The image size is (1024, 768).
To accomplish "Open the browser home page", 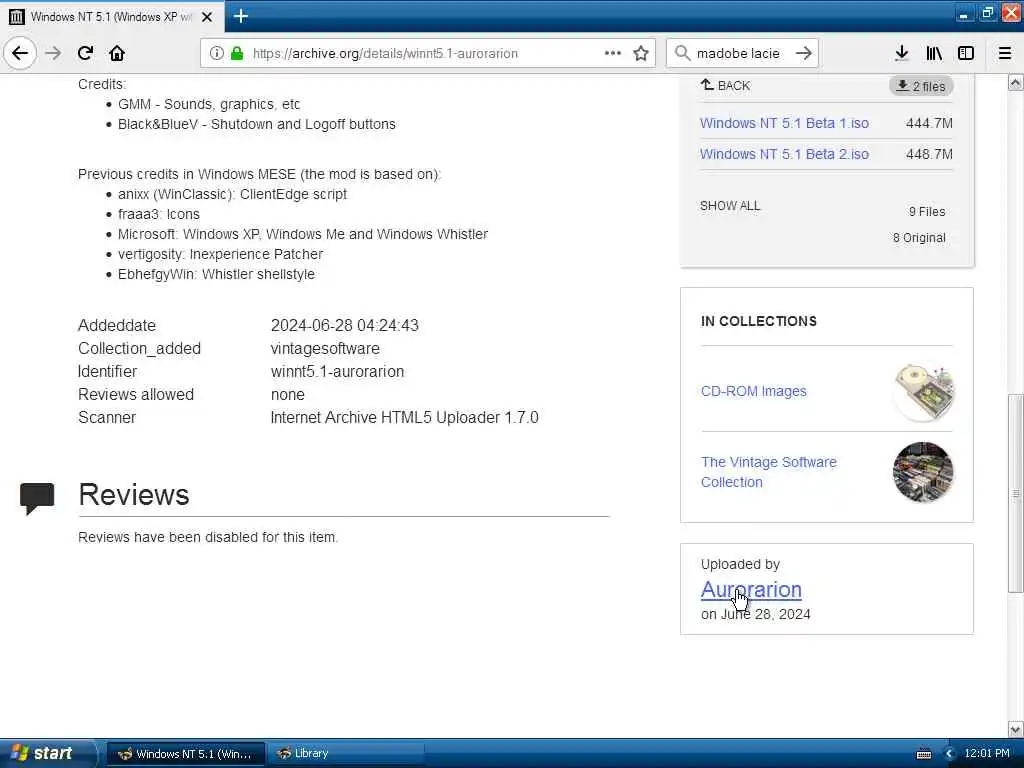I will (117, 53).
